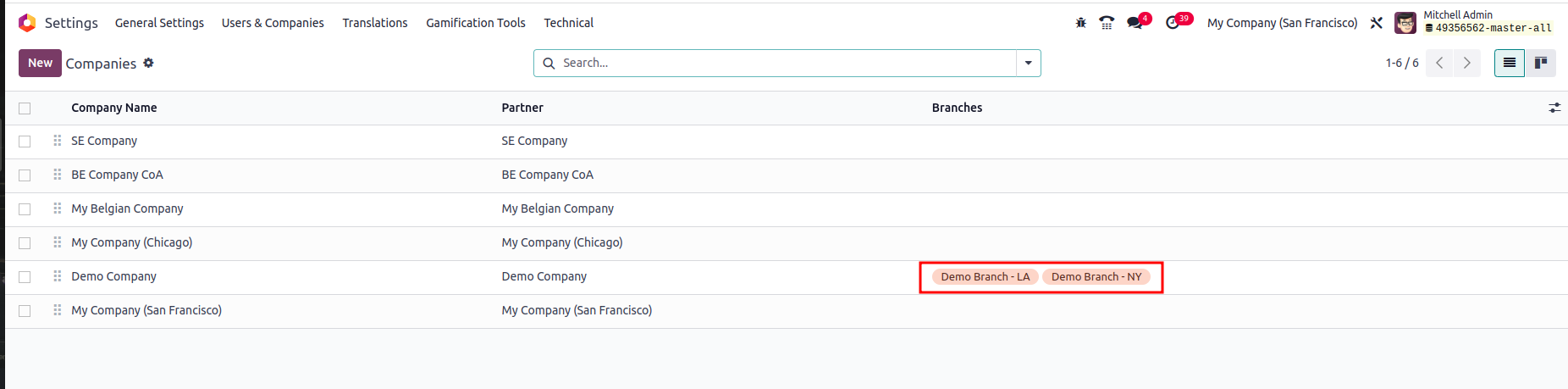Expand the search options dropdown arrow
1568x389 pixels.
point(1029,63)
